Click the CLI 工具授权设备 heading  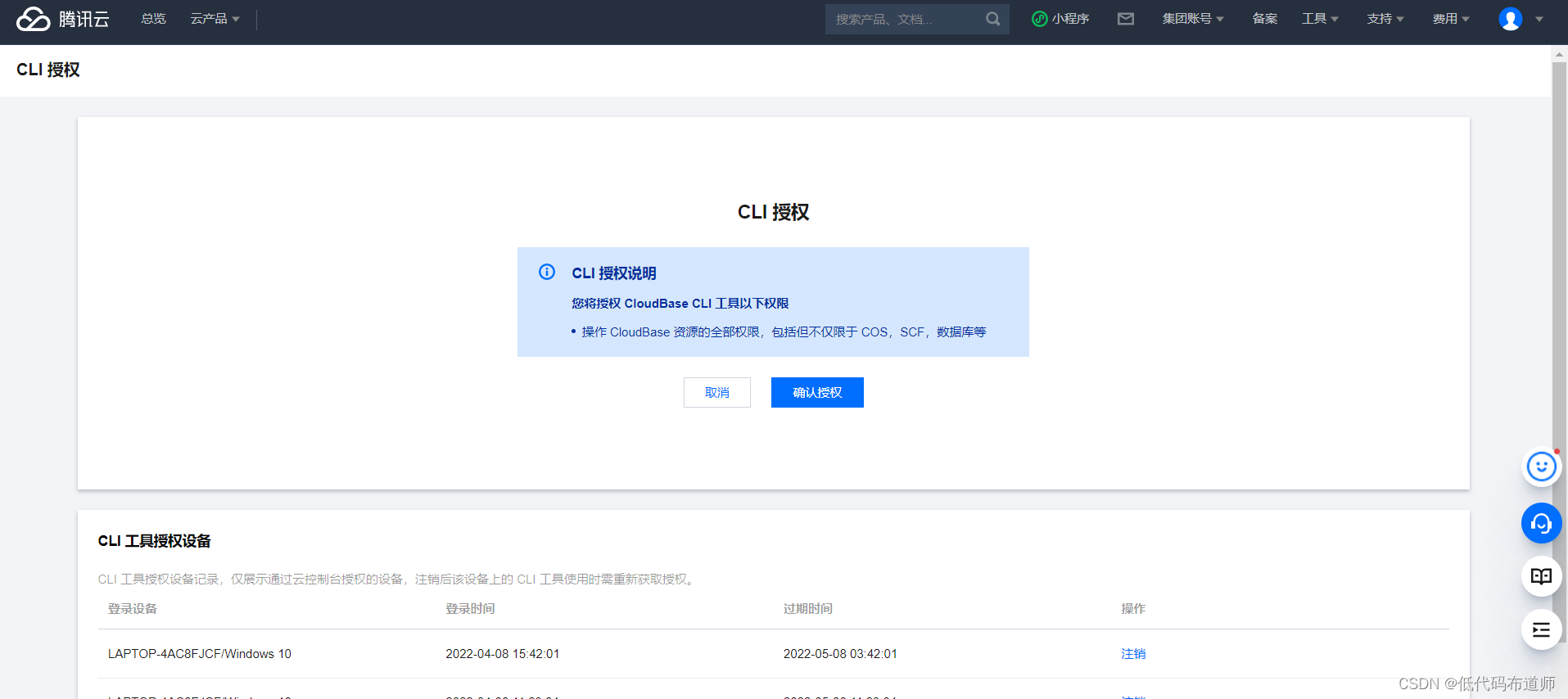tap(155, 541)
